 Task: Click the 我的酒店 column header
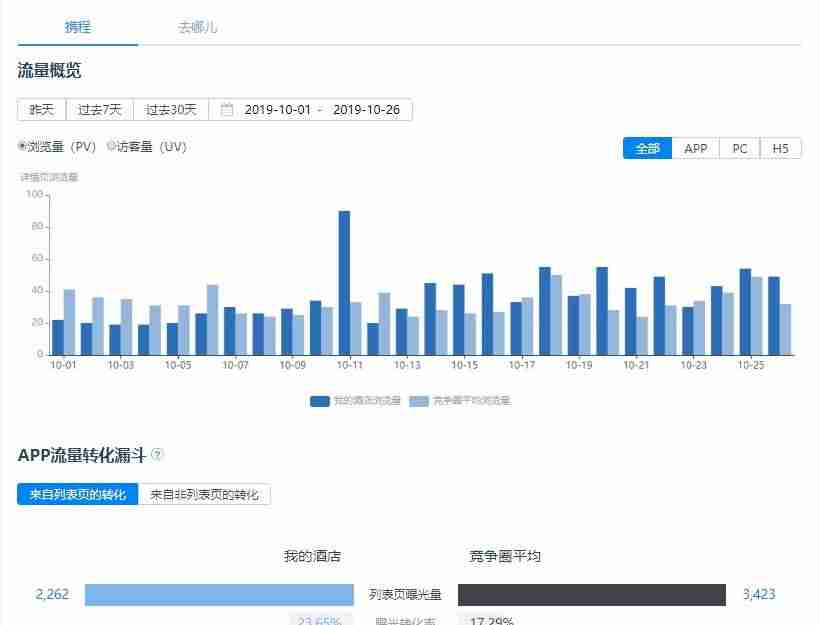click(312, 556)
